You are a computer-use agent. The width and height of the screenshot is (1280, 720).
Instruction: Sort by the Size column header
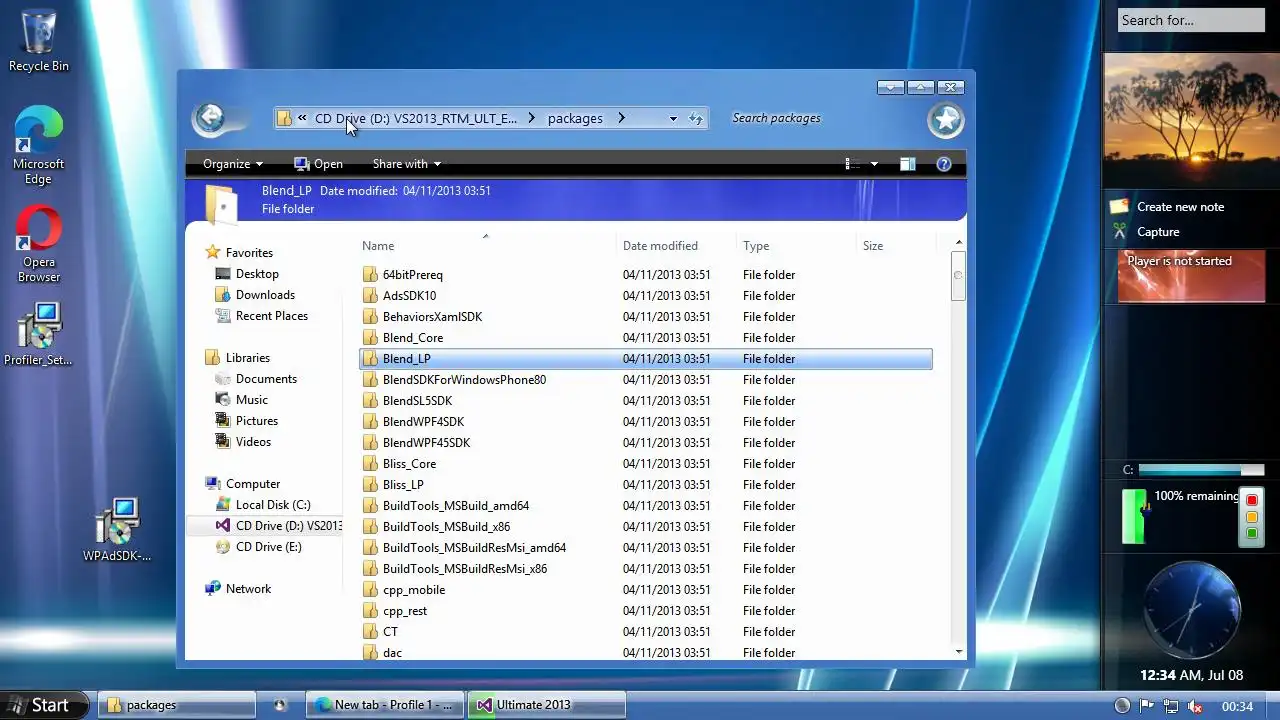897,245
